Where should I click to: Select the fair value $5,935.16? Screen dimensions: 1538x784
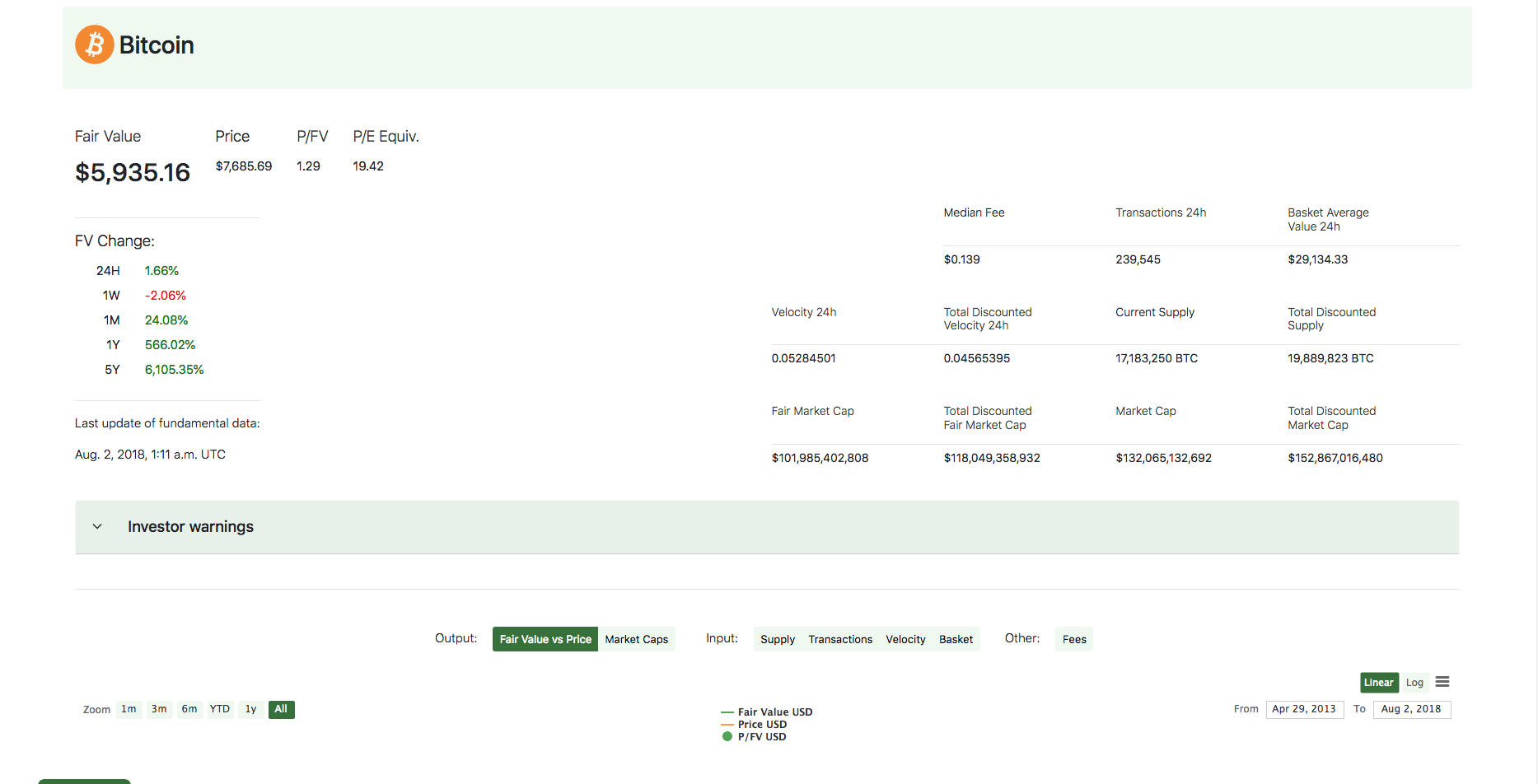click(x=133, y=172)
